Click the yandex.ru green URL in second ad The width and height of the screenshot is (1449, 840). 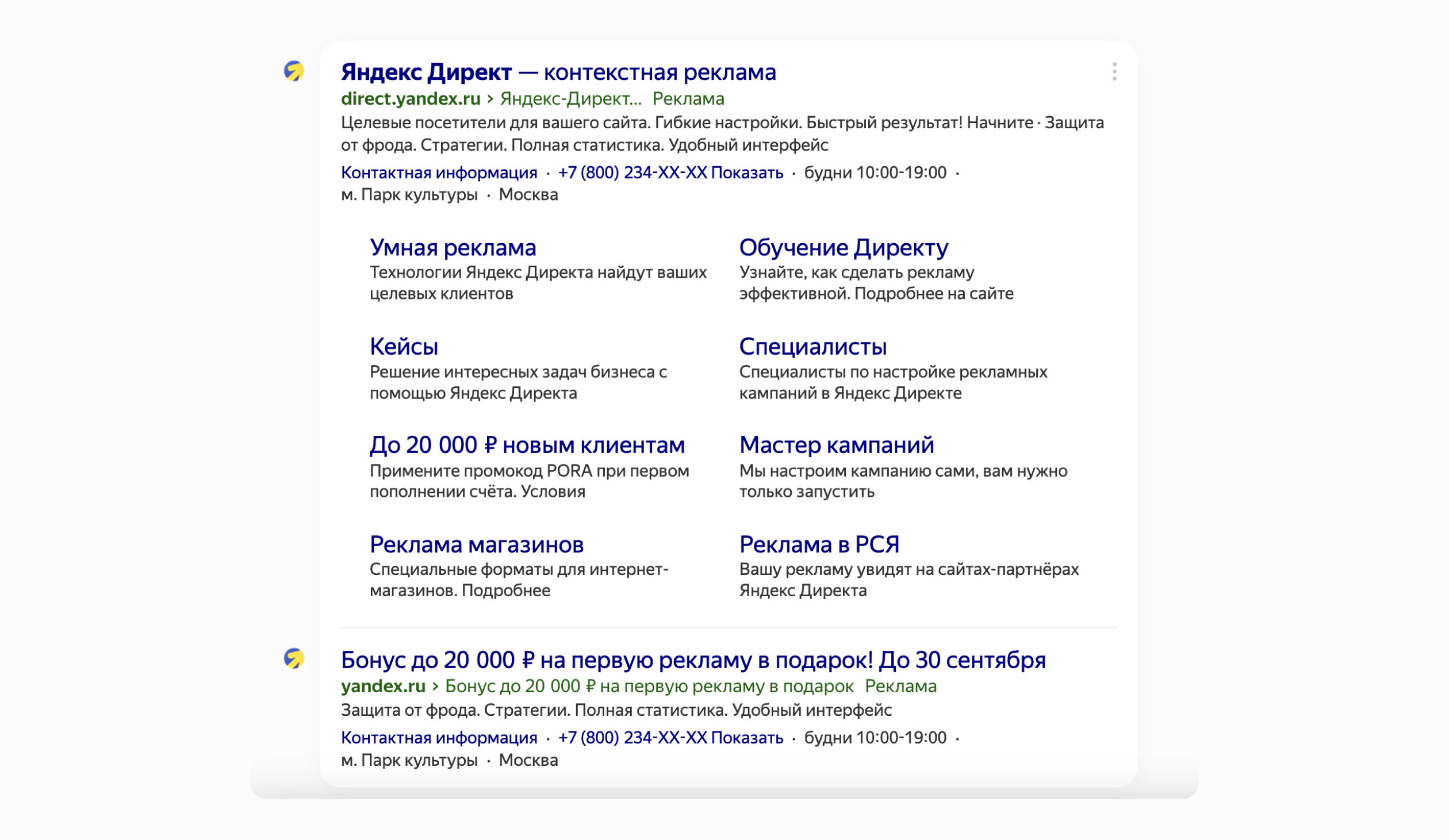pyautogui.click(x=383, y=686)
